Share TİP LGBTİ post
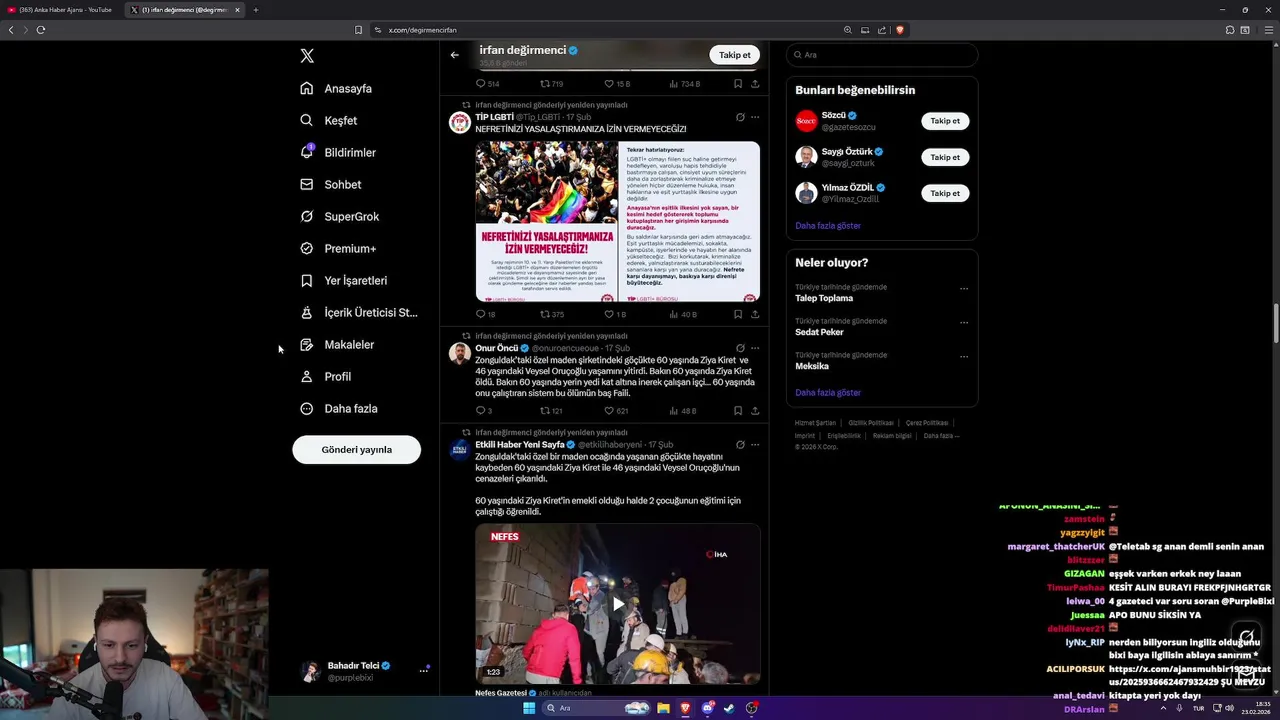This screenshot has height=720, width=1280. pyautogui.click(x=755, y=314)
